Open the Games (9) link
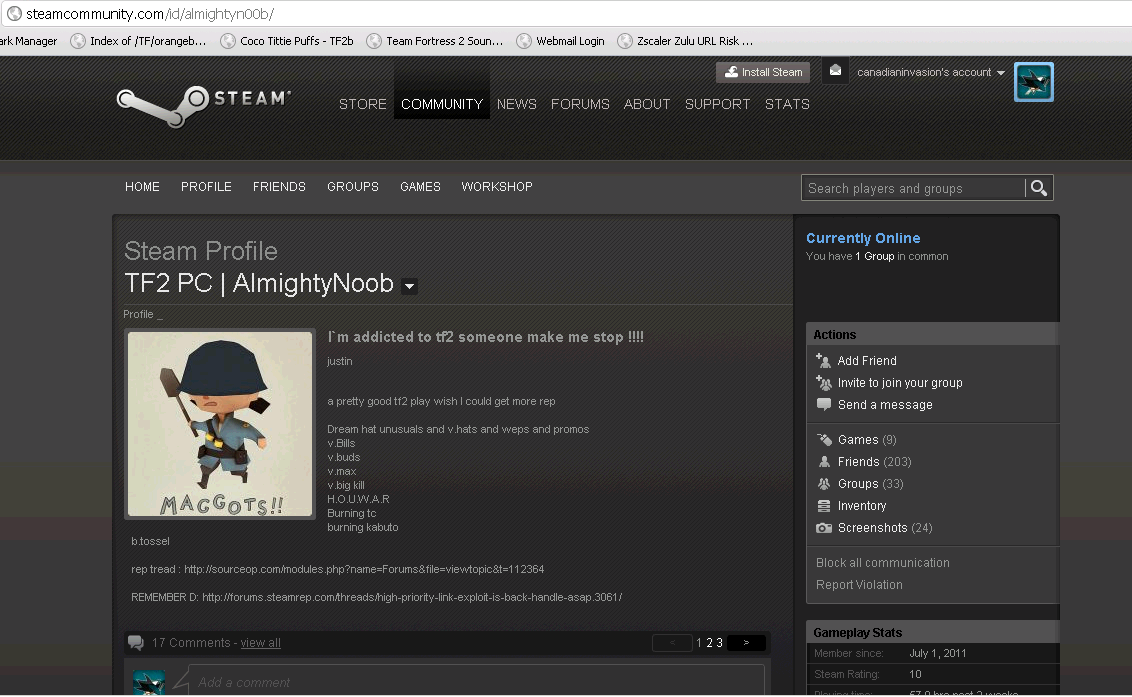1132x697 pixels. [x=867, y=440]
